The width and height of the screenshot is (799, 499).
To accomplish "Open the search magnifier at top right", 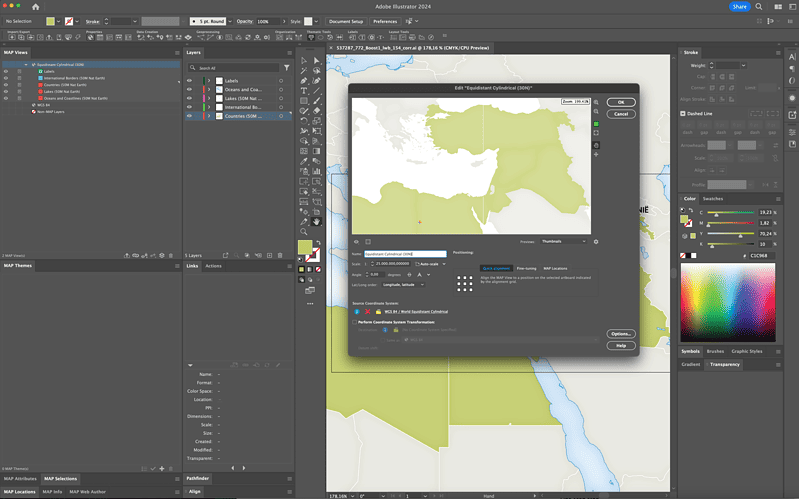I will coord(759,7).
